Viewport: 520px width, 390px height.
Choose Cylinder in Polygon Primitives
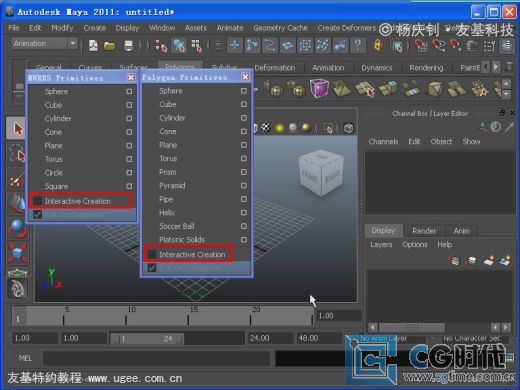(172, 118)
